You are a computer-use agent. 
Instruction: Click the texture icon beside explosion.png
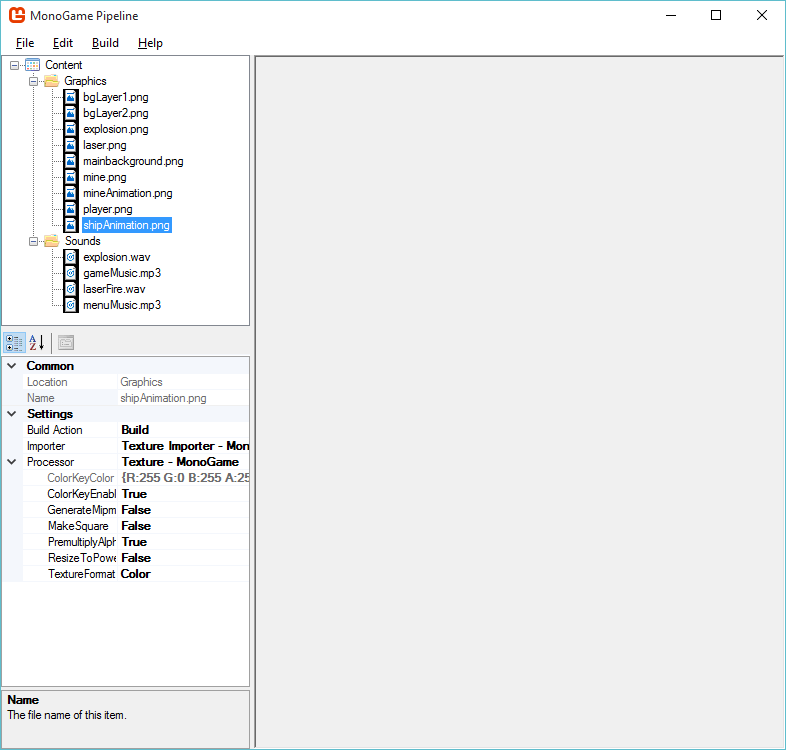coord(69,128)
